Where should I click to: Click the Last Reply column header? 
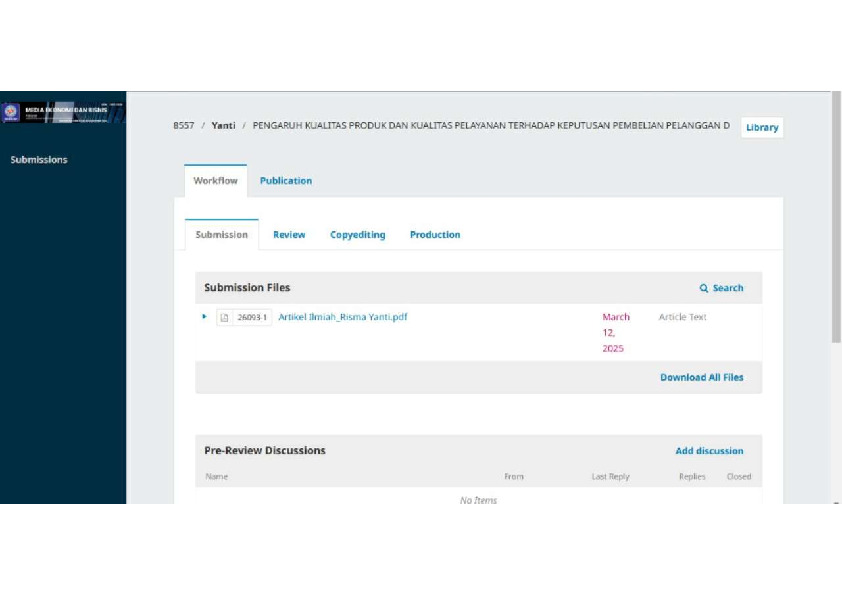(x=611, y=476)
